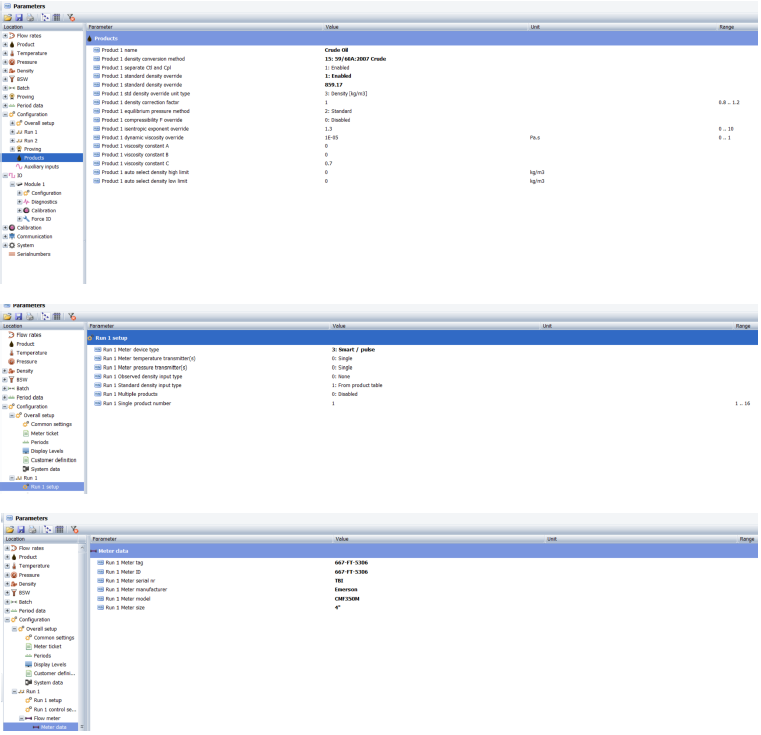Click wrench icon beside Force IO

[x=27, y=219]
